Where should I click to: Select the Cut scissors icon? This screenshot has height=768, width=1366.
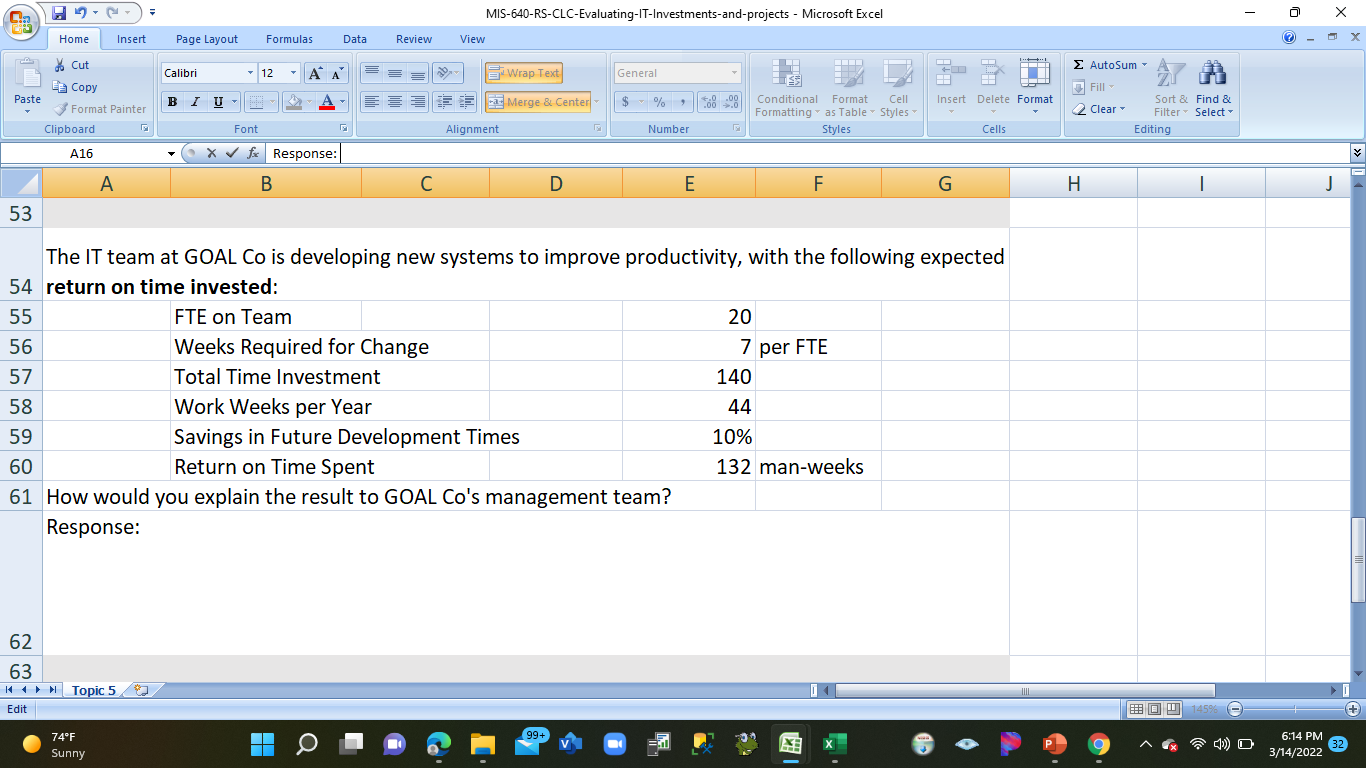[61, 65]
